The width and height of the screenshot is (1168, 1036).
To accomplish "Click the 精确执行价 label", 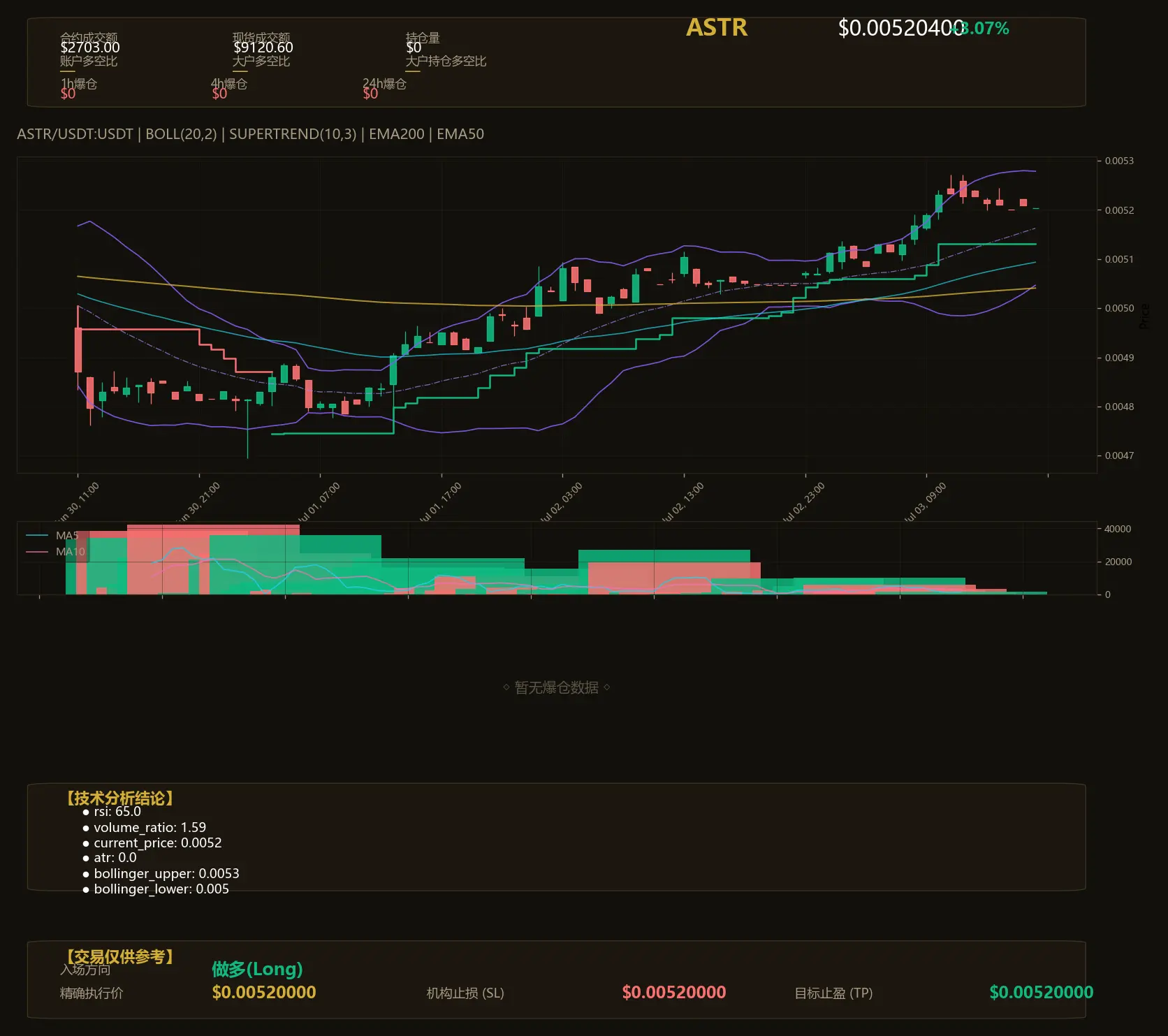I will 92,993.
